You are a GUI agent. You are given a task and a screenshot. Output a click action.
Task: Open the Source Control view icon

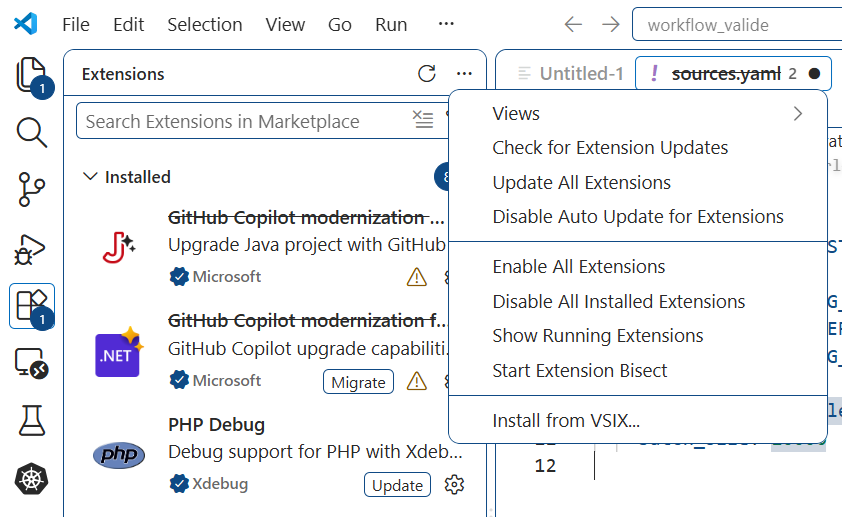coord(32,190)
